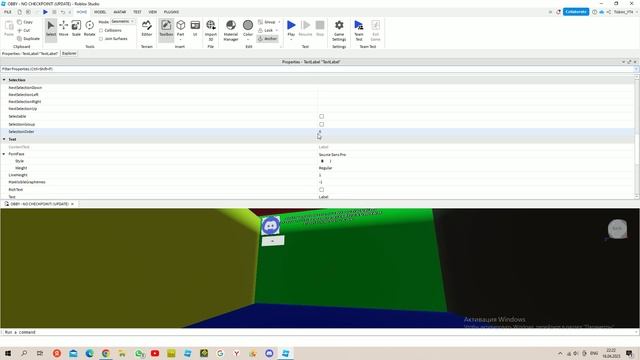640x360 pixels.
Task: Open the UI insert tool
Action: [195, 28]
